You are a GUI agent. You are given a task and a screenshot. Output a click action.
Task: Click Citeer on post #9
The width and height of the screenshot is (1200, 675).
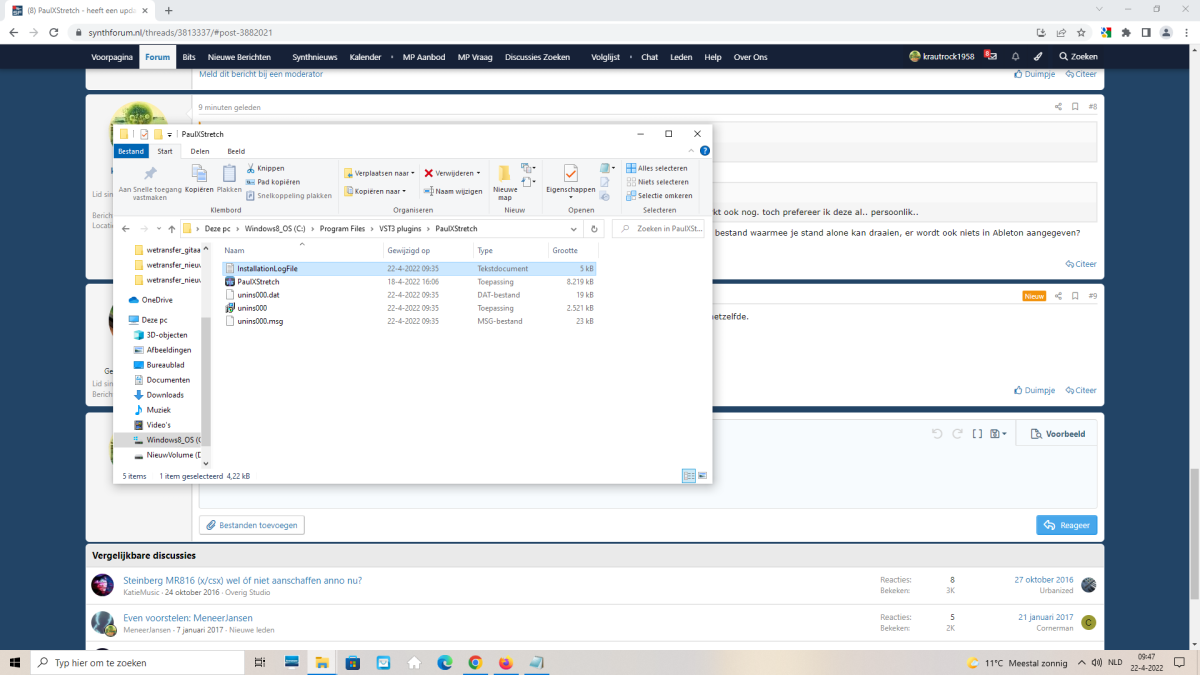[1080, 390]
